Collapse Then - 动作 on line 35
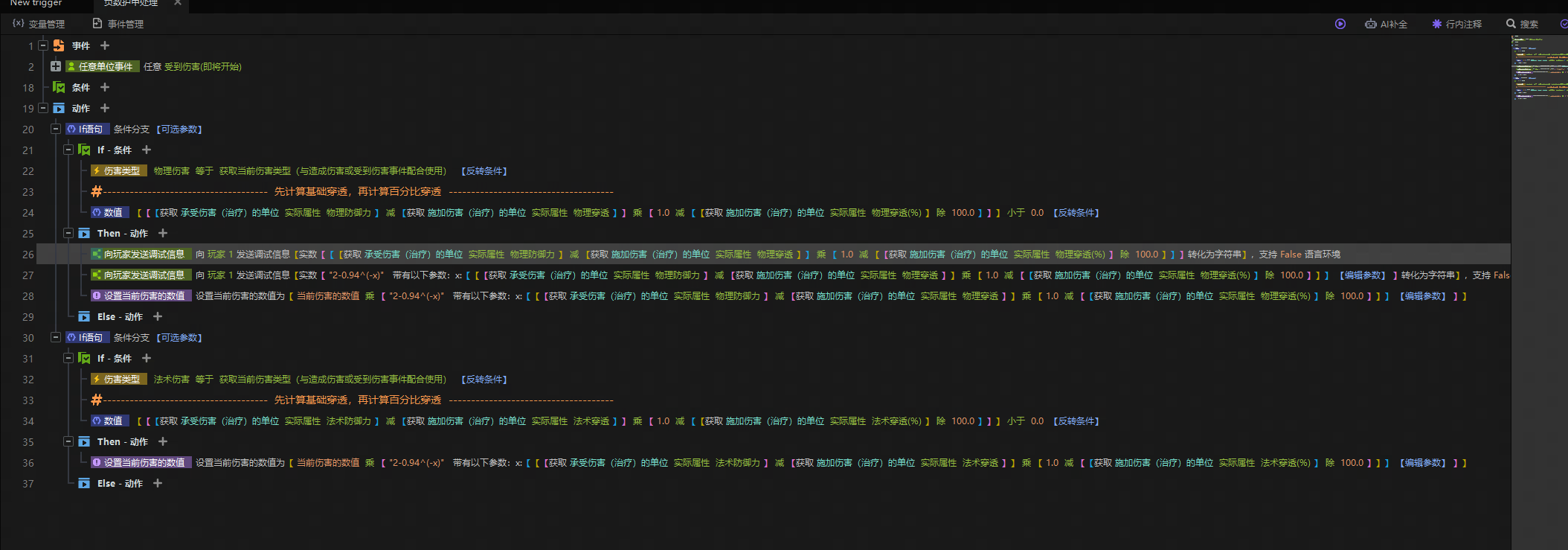 [68, 441]
